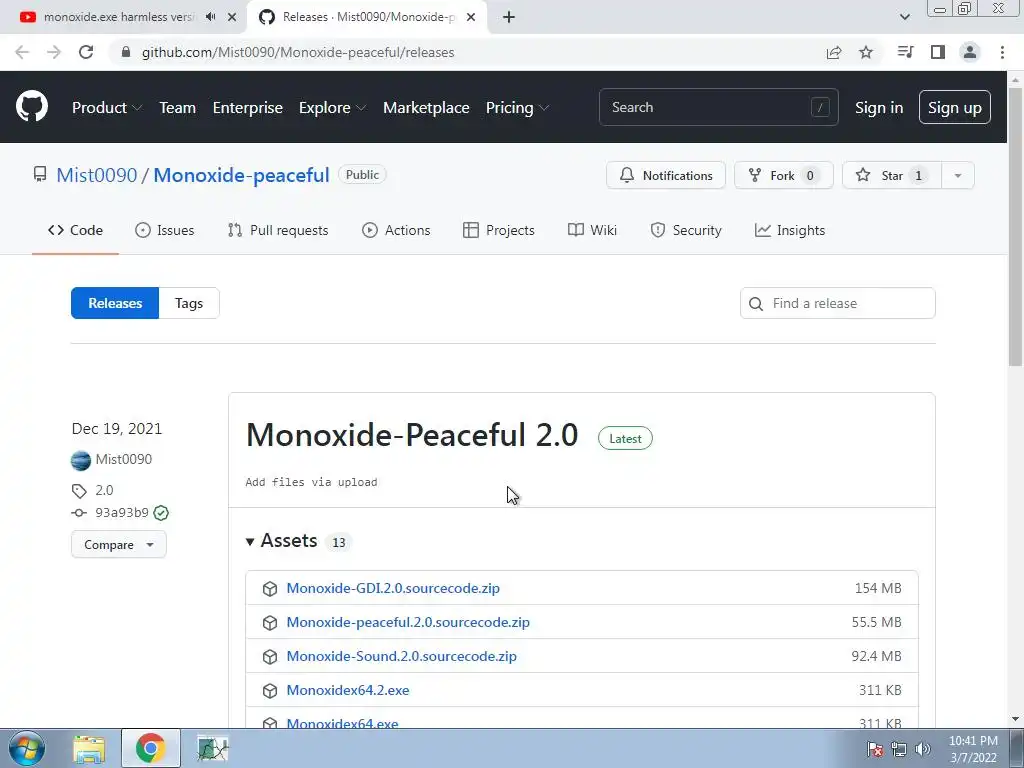Click the Mist0090 avatar image
This screenshot has width=1024, height=768.
[81, 460]
